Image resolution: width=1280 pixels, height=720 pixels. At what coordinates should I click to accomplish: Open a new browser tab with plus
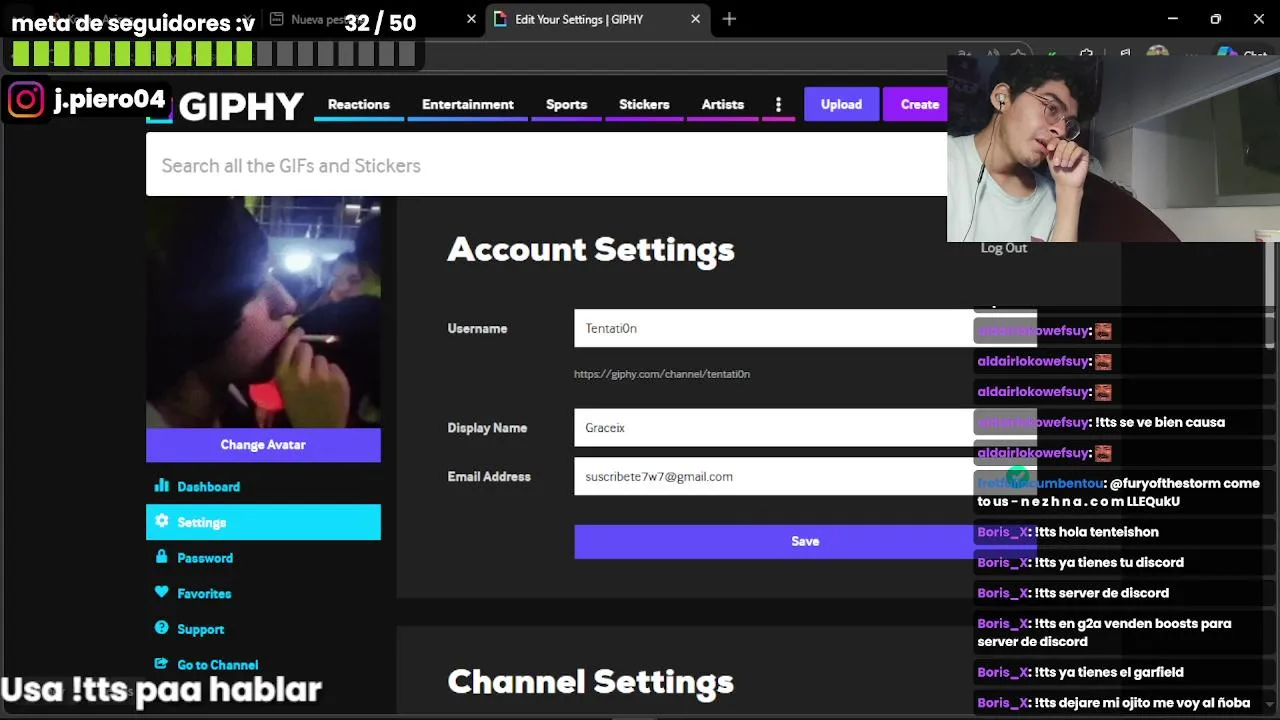point(729,19)
